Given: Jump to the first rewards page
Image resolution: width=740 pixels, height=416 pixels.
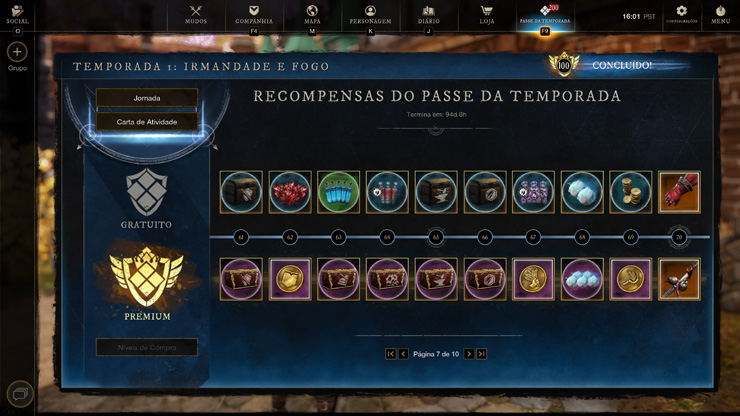Looking at the screenshot, I should 390,354.
